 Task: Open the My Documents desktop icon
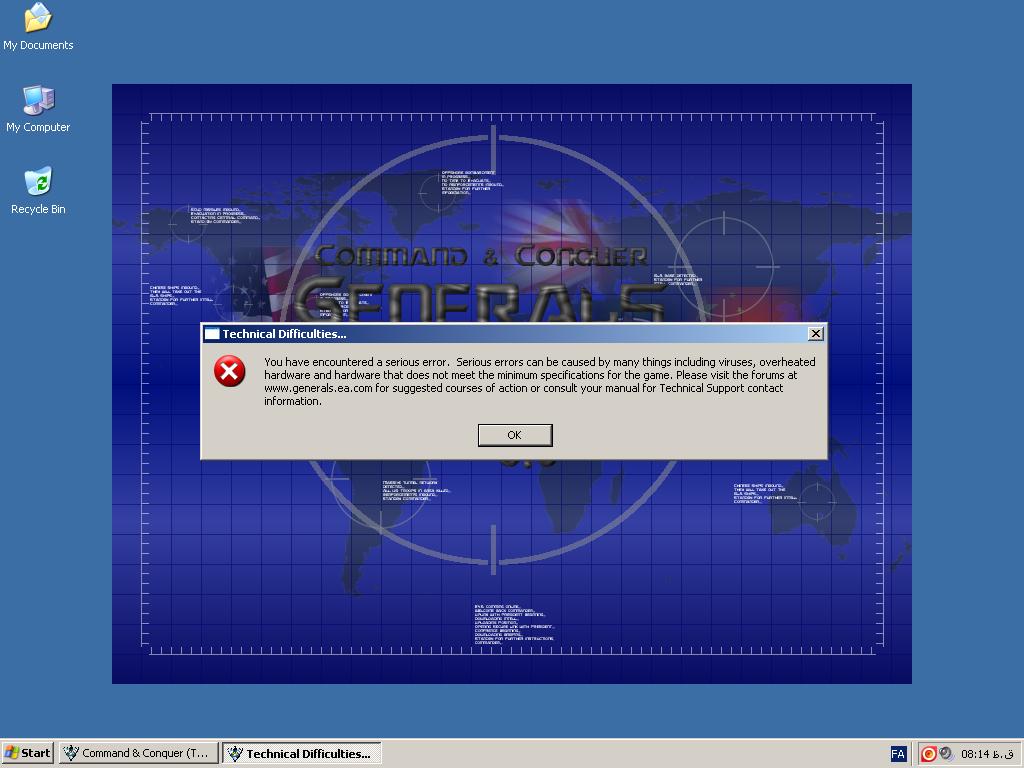(38, 19)
